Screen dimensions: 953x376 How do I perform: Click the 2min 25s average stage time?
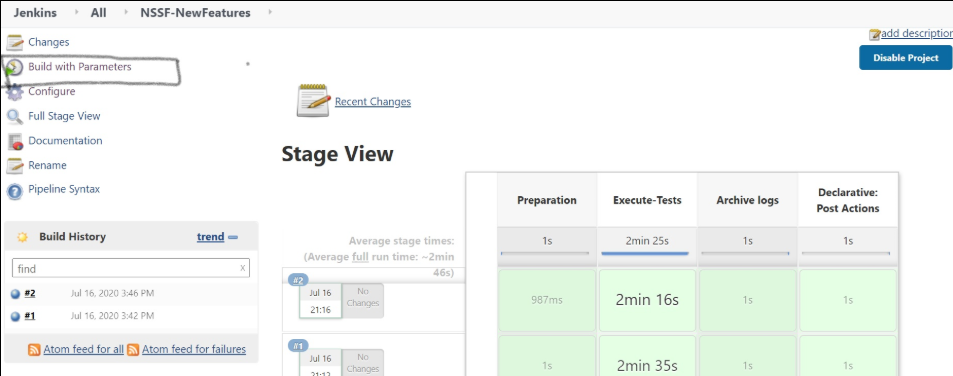(647, 241)
